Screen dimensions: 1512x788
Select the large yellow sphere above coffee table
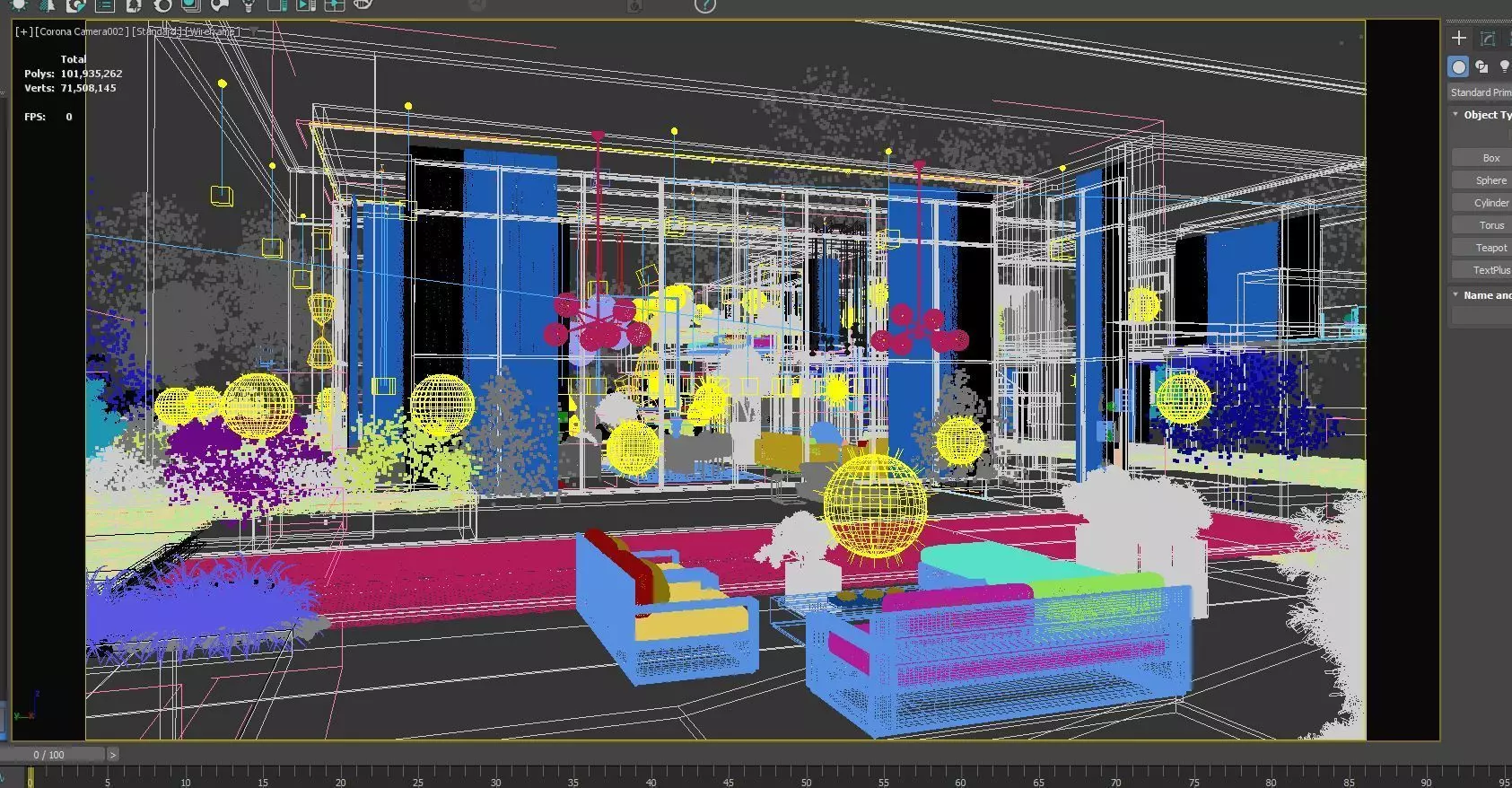875,506
